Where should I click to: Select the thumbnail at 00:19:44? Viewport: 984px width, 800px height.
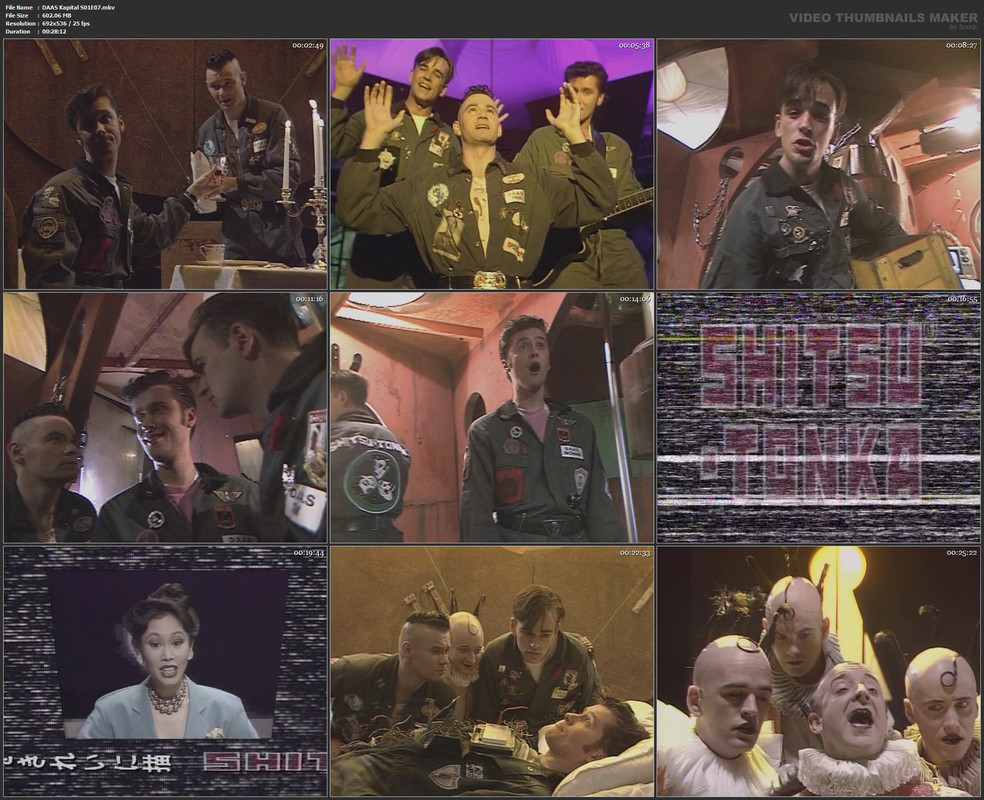[x=165, y=671]
